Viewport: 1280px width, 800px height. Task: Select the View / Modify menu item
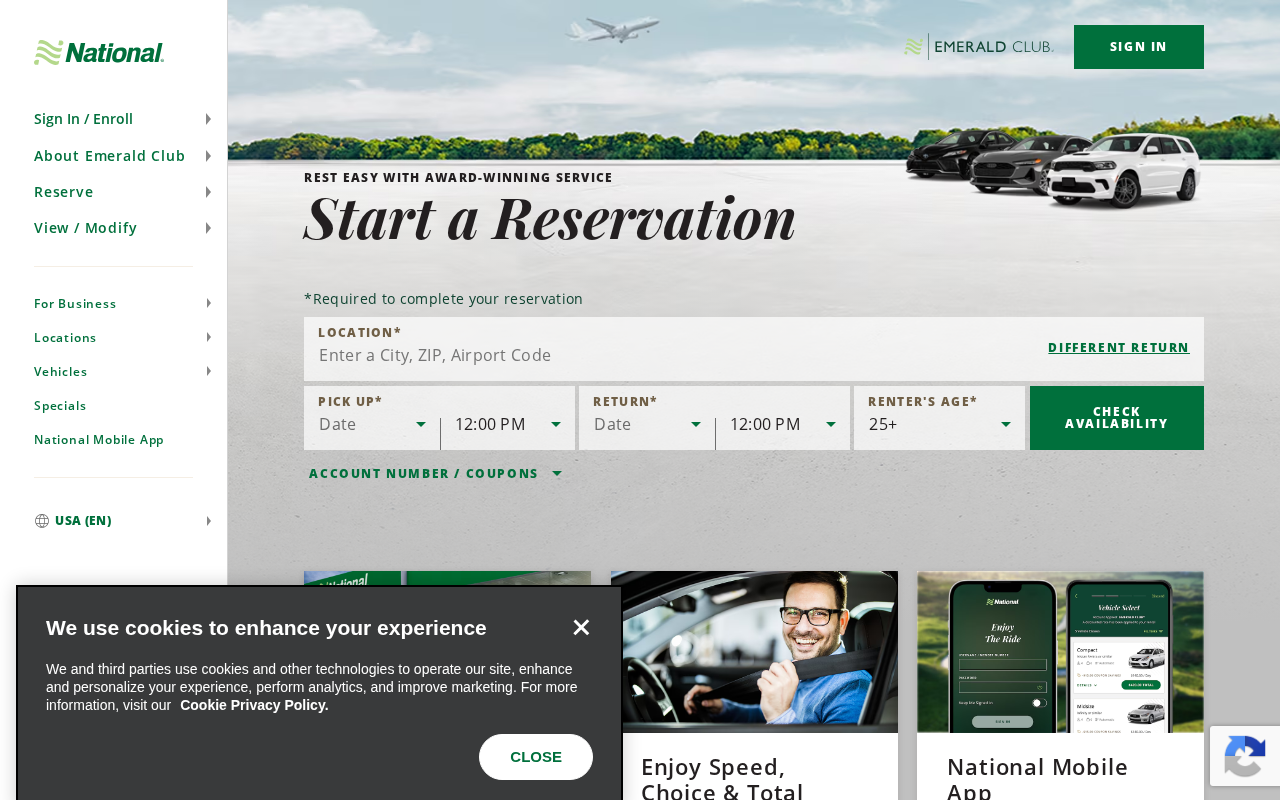pyautogui.click(x=86, y=228)
